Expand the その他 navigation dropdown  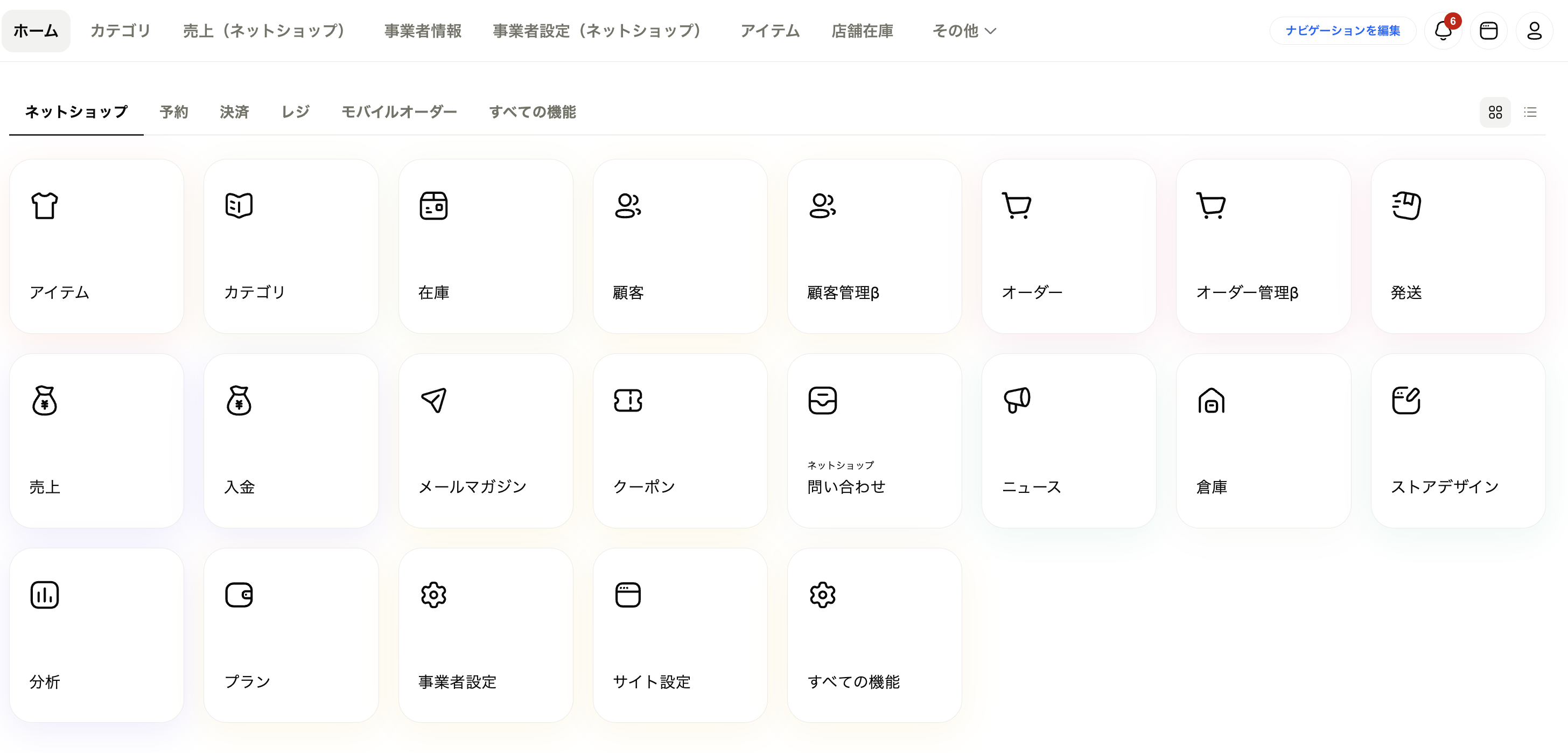pyautogui.click(x=963, y=31)
